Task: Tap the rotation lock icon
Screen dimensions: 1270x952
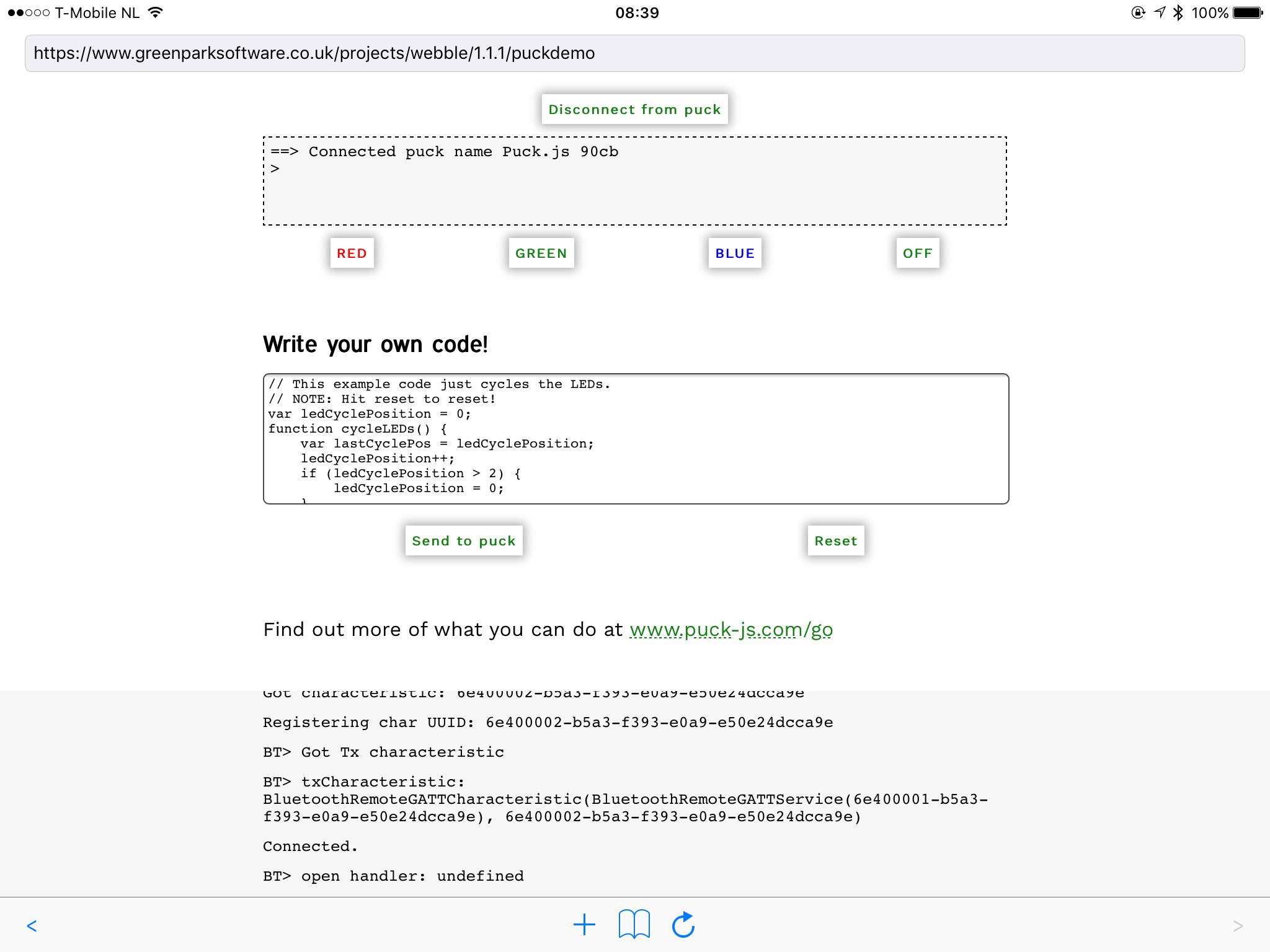Action: 1139,13
